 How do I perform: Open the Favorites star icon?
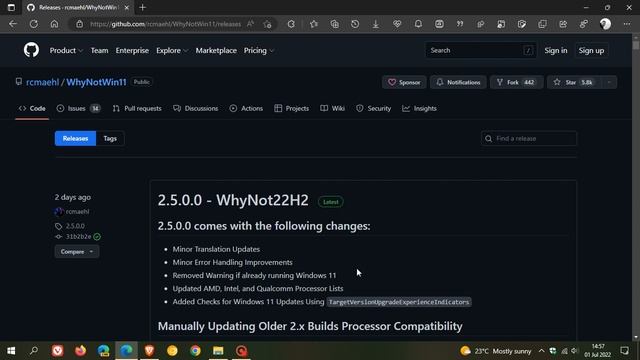313,24
